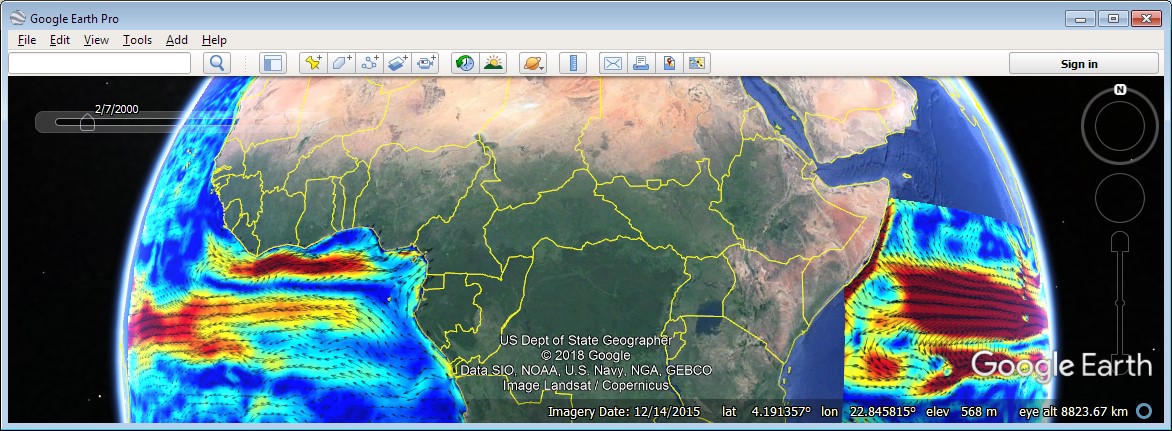
Task: Open the planet switcher dropdown
Action: pos(533,63)
